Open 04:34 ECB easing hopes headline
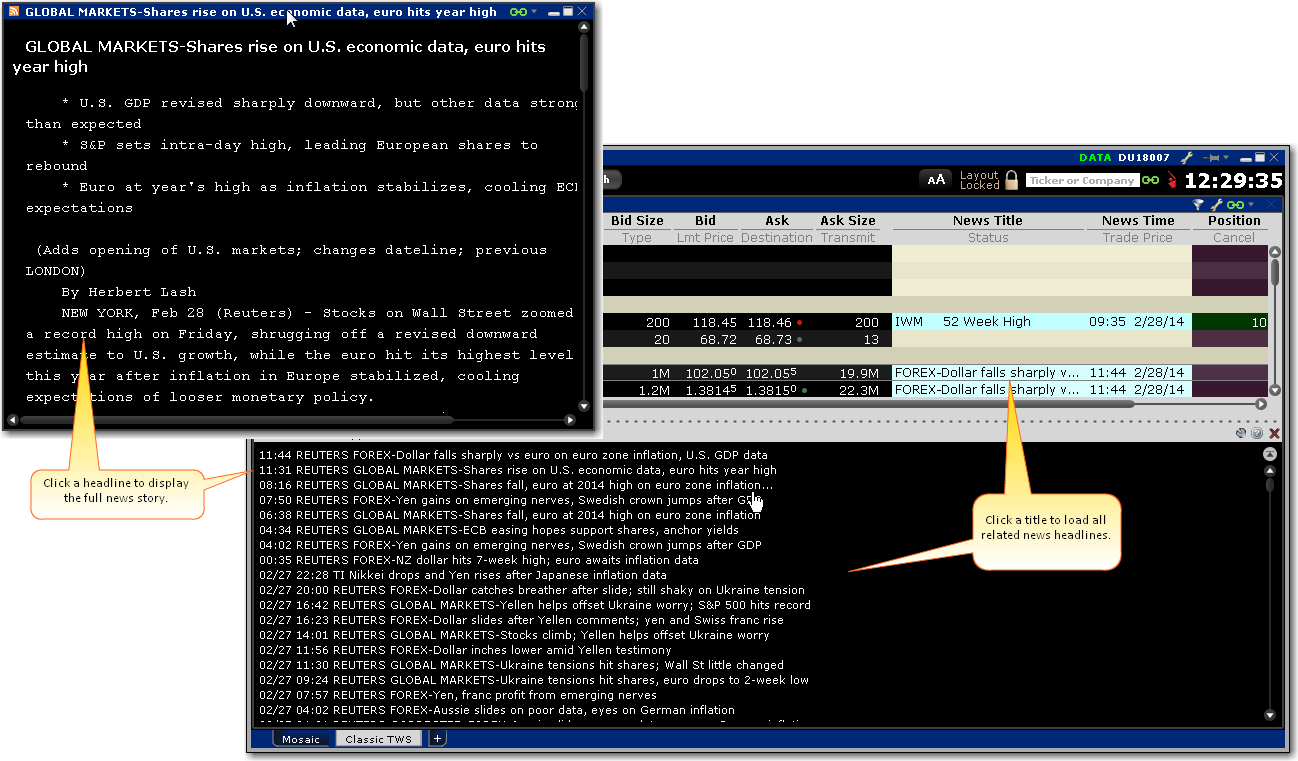 coord(499,530)
